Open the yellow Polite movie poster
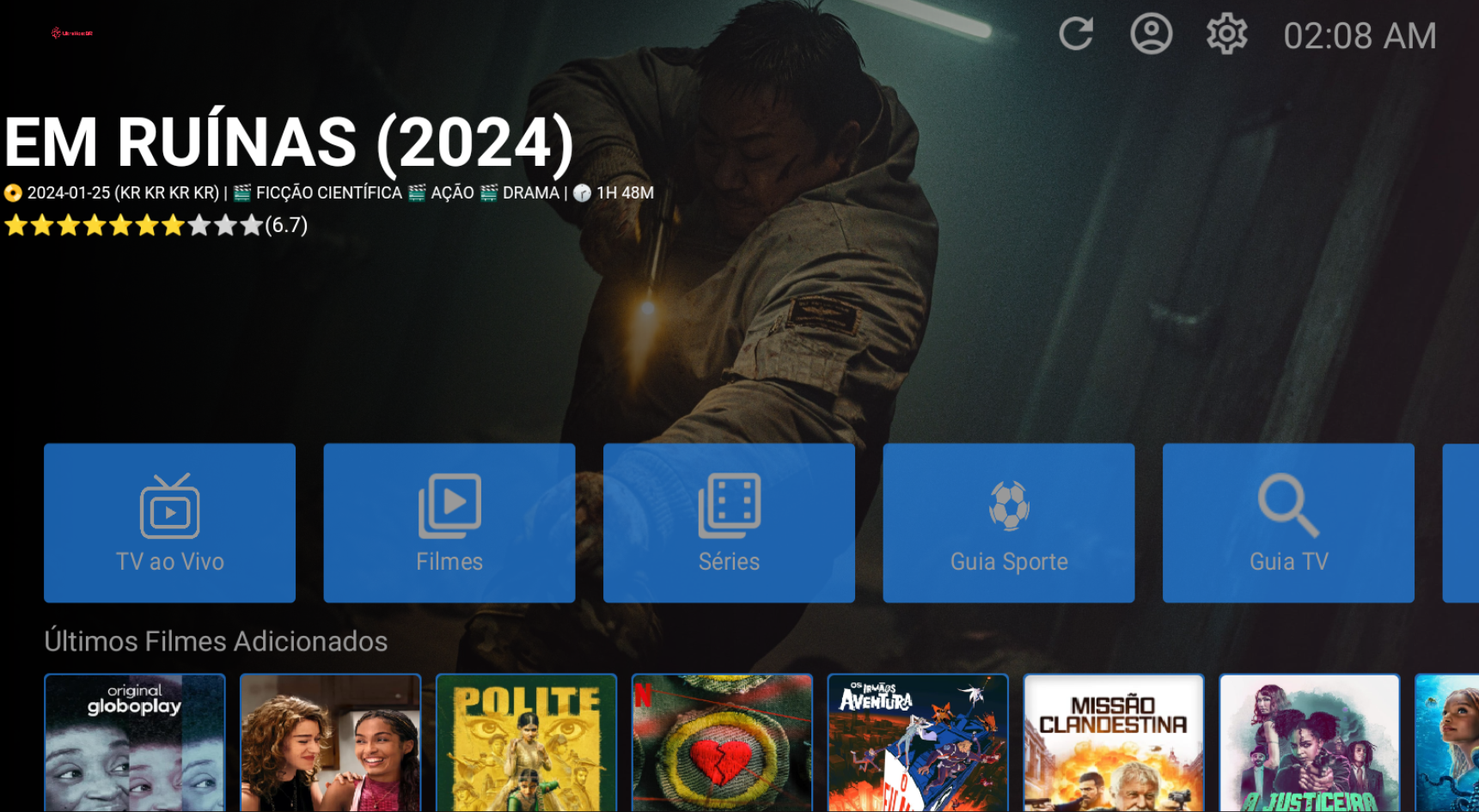Image resolution: width=1479 pixels, height=812 pixels. point(526,743)
